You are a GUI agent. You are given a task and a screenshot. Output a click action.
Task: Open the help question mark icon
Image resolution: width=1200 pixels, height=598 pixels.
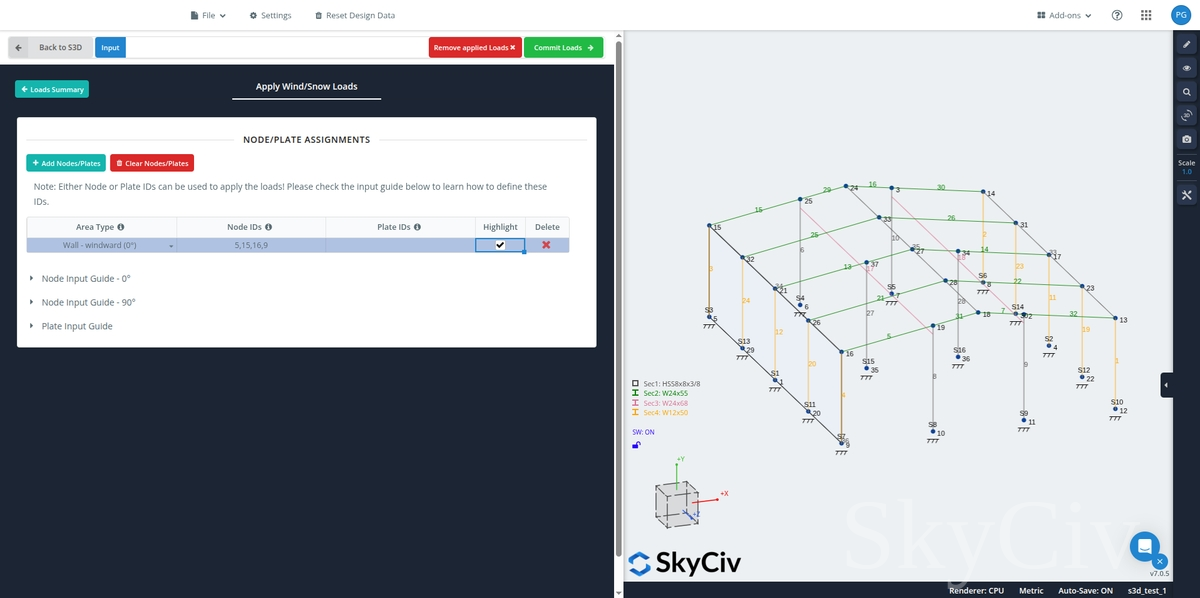coord(1117,16)
